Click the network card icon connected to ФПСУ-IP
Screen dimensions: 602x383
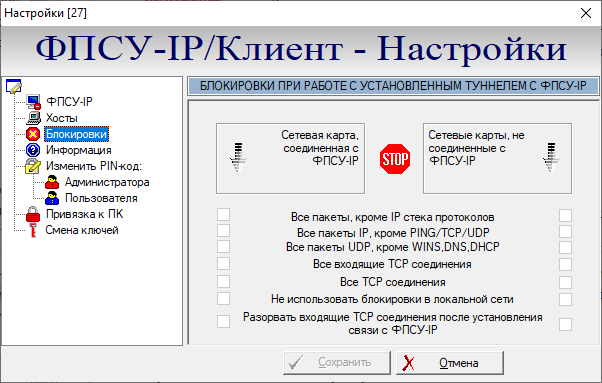point(238,157)
